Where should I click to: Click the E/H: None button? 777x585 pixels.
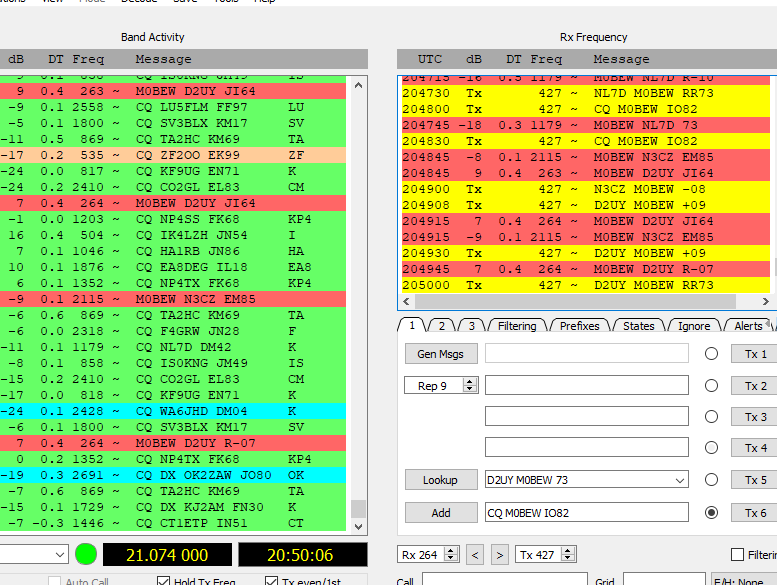[744, 580]
